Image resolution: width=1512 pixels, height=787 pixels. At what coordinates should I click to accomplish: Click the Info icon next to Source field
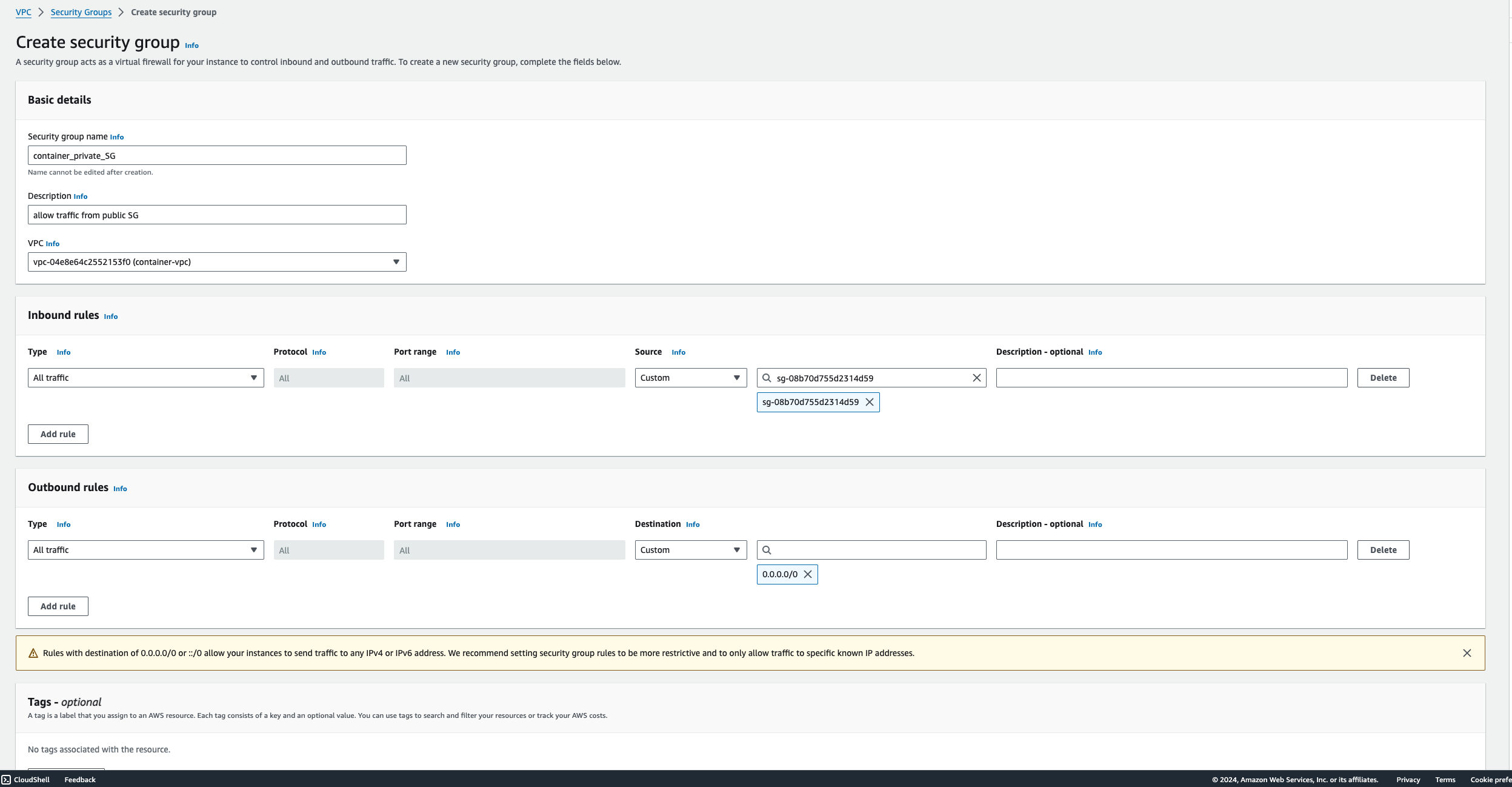coord(677,352)
